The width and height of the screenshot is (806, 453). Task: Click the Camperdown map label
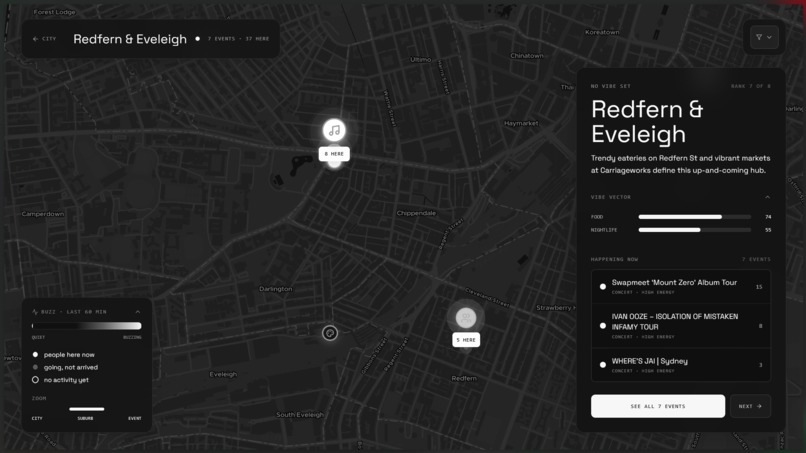43,214
